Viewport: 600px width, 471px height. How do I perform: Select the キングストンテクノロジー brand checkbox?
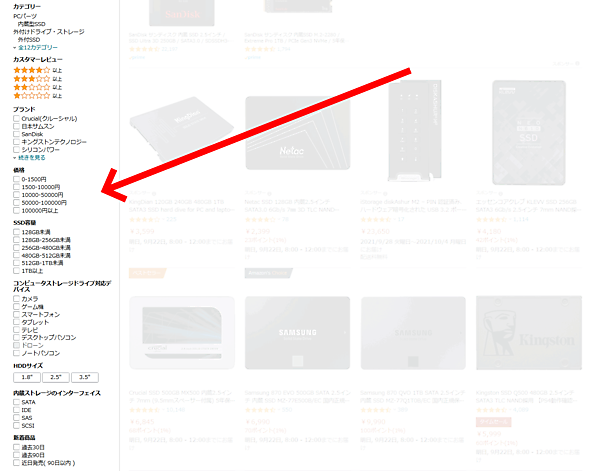coord(16,142)
